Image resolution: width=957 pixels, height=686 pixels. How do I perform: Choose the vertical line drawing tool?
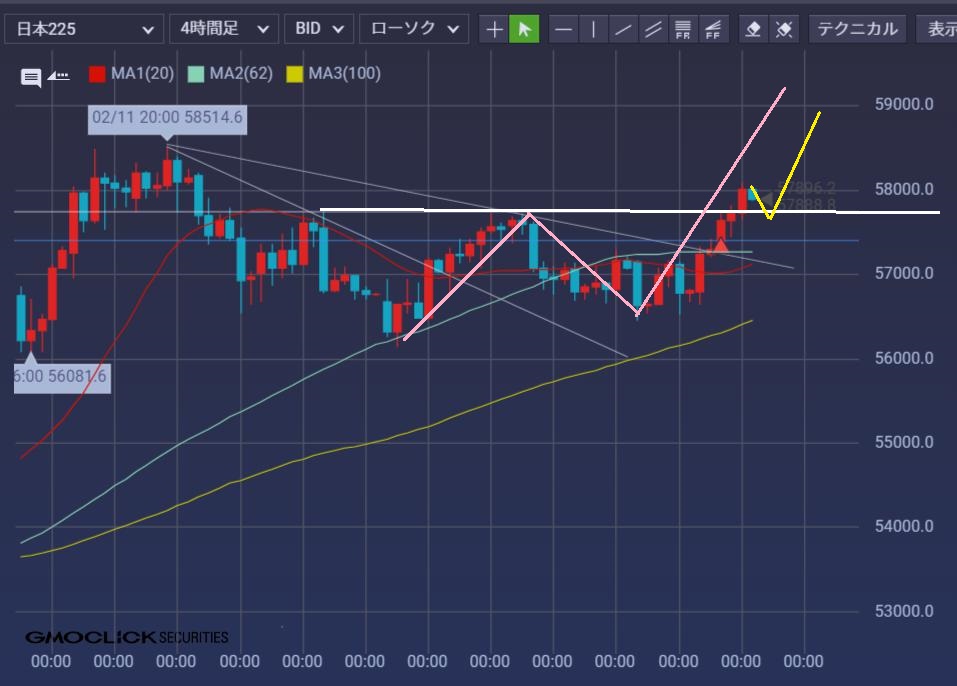[x=594, y=29]
